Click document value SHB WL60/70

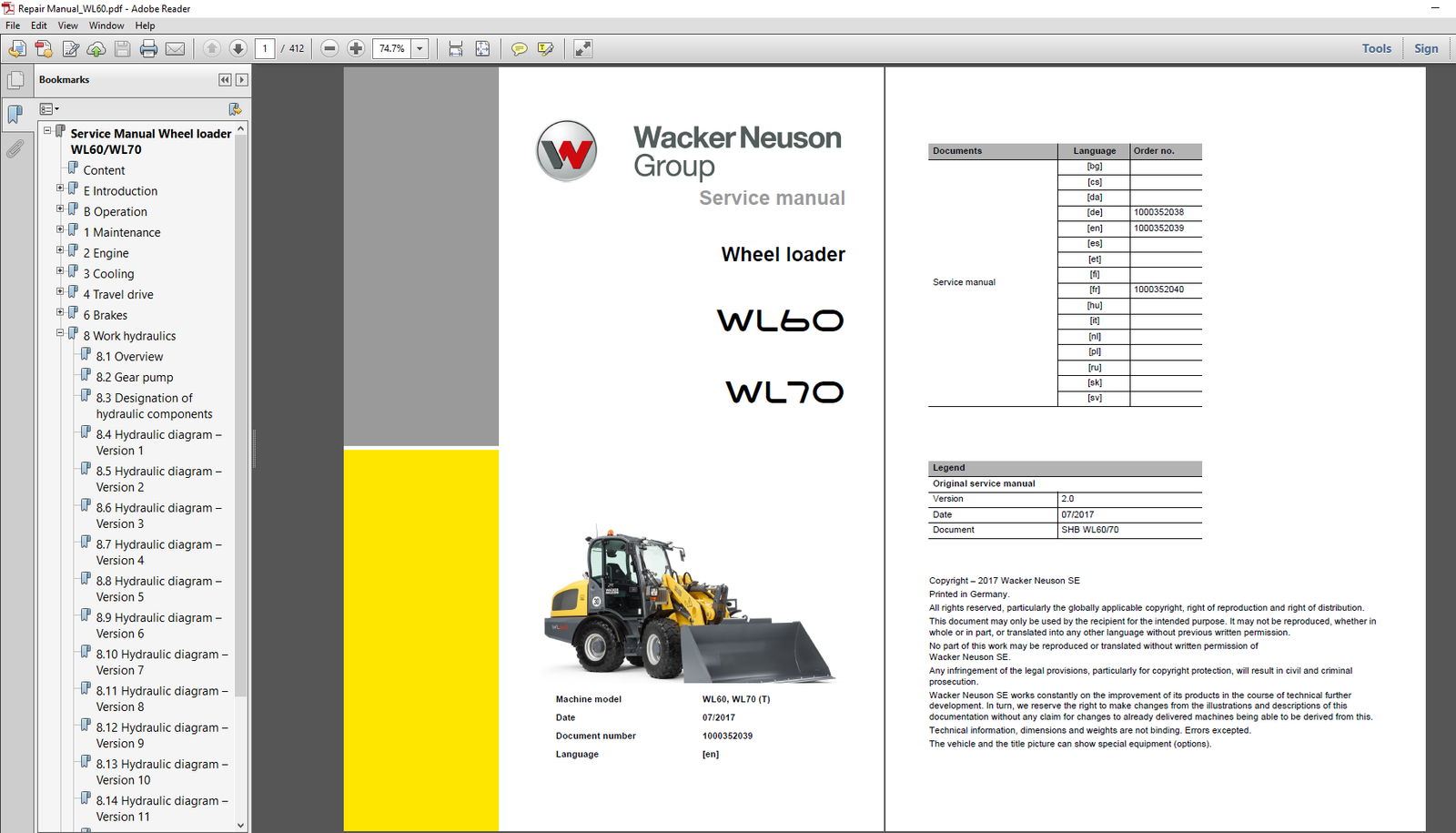(x=1090, y=530)
